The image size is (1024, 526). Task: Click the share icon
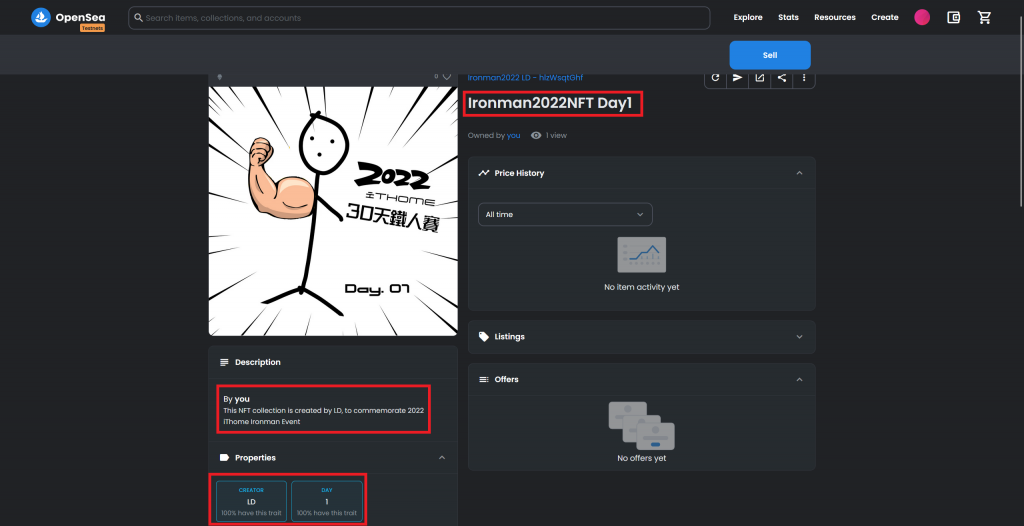point(782,78)
